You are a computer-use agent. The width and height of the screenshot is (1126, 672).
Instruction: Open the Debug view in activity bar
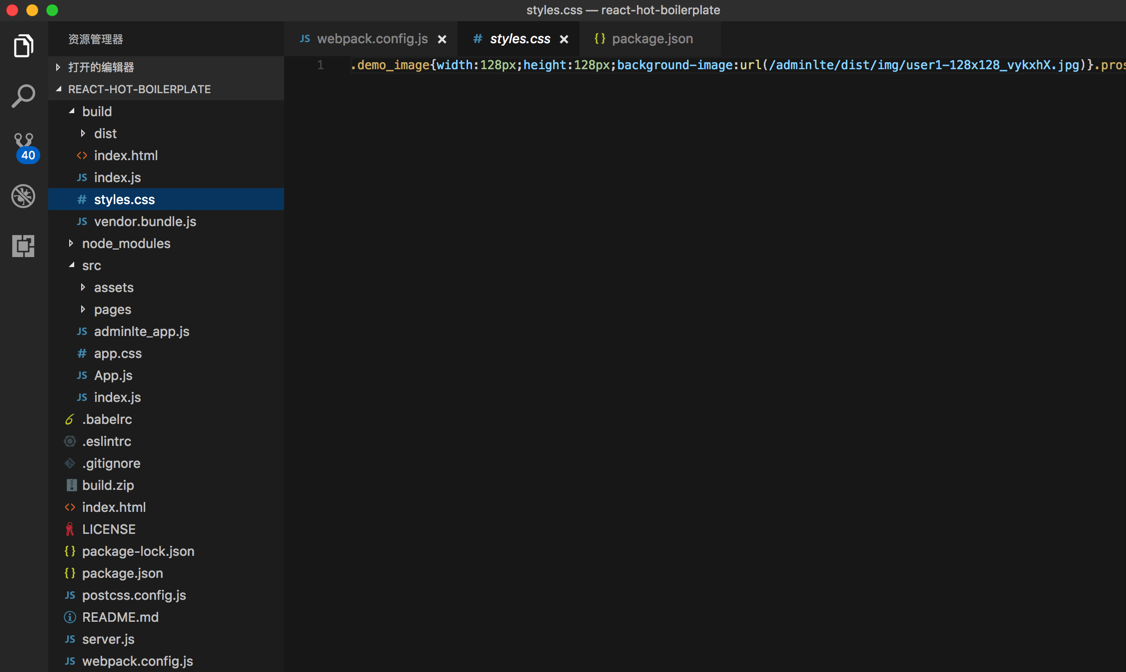[x=23, y=196]
